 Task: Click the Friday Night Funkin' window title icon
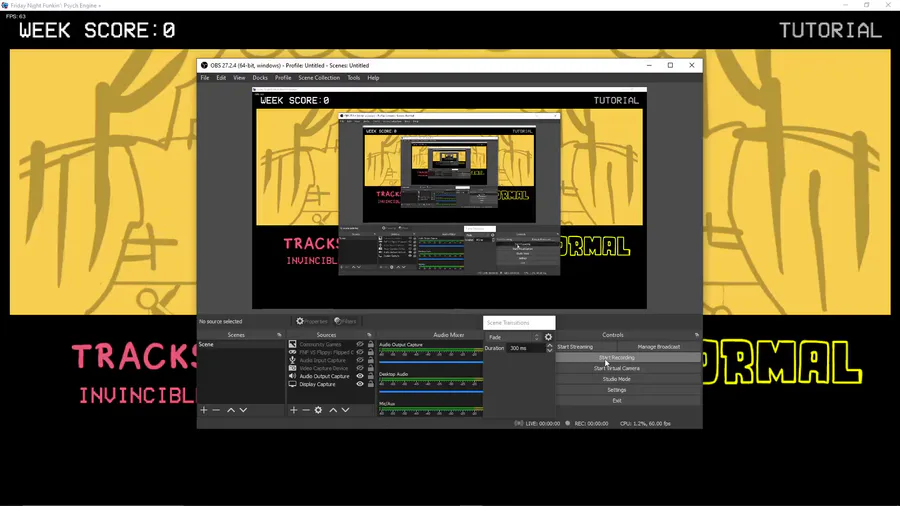[5, 5]
